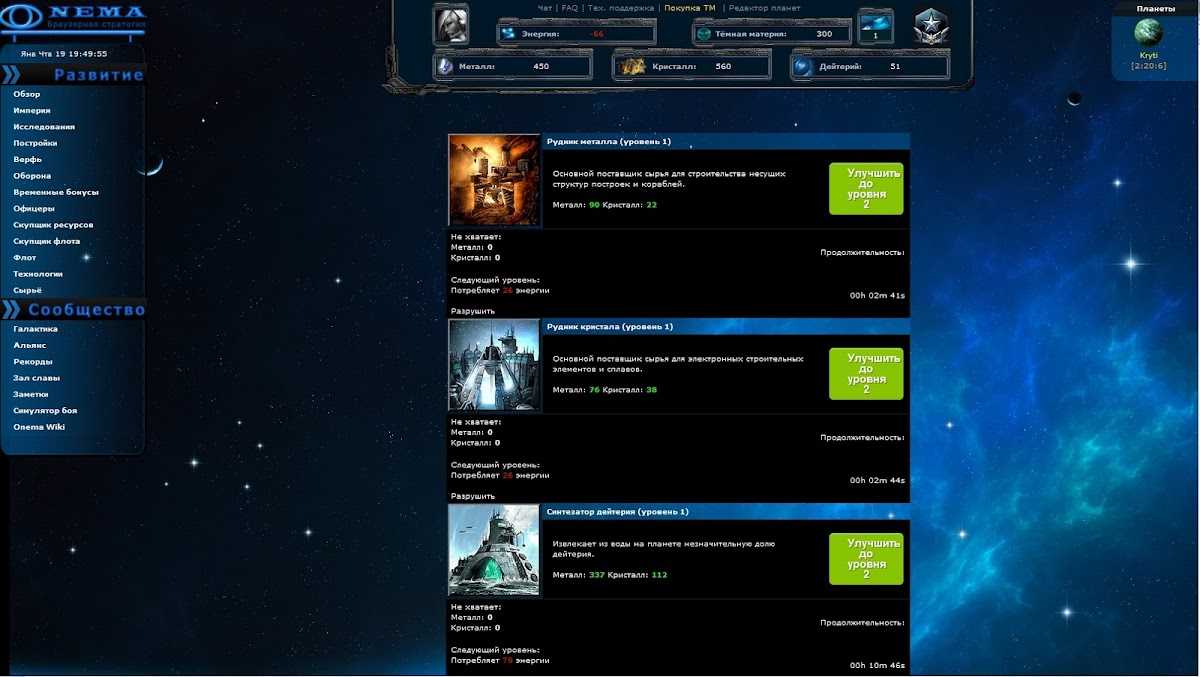Image resolution: width=1200 pixels, height=677 pixels.
Task: Open the Синтезатор дейтерия building image
Action: 494,551
